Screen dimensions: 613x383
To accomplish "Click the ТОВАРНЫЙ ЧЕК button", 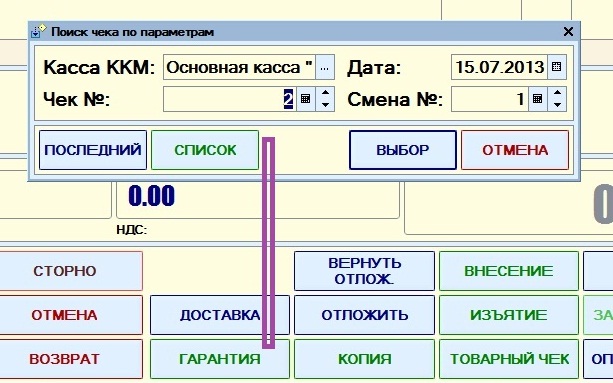I will [x=509, y=359].
